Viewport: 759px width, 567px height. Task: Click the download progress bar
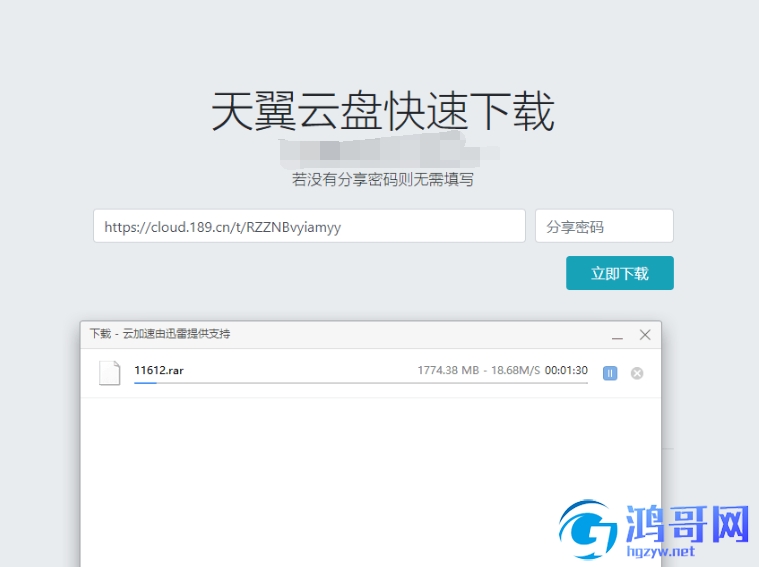coord(361,383)
